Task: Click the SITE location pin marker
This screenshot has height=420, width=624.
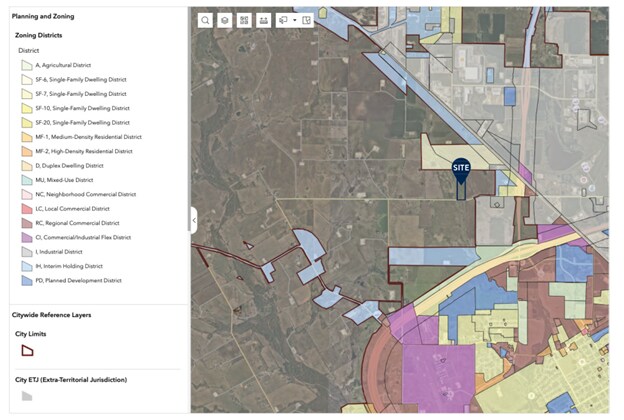Action: [461, 170]
